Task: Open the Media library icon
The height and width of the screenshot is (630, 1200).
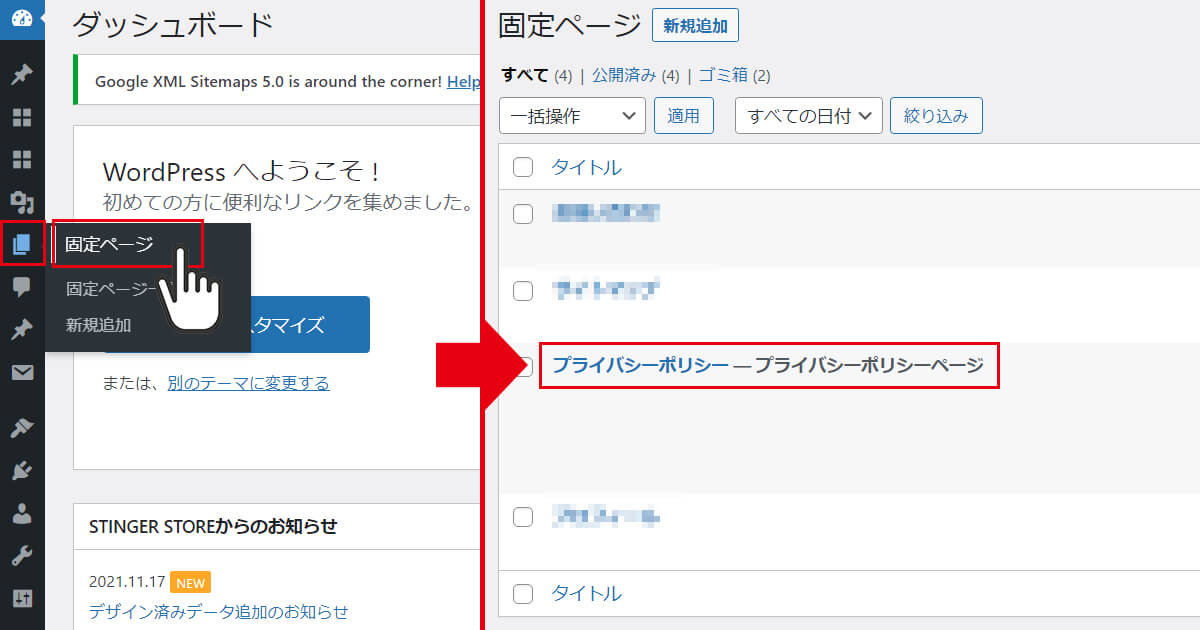Action: coord(22,201)
